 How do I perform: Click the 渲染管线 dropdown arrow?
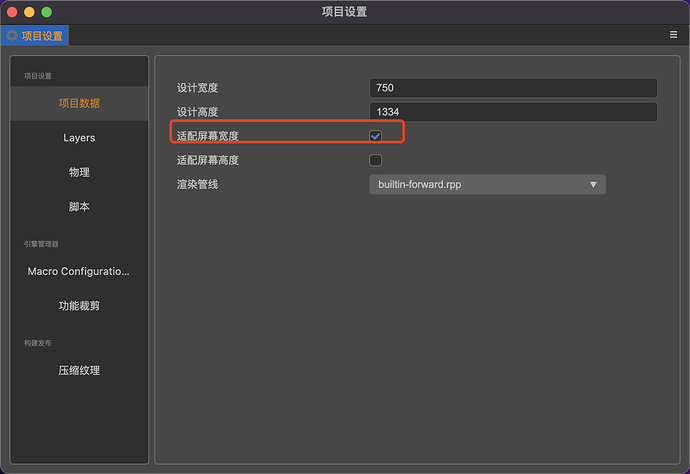(x=593, y=184)
